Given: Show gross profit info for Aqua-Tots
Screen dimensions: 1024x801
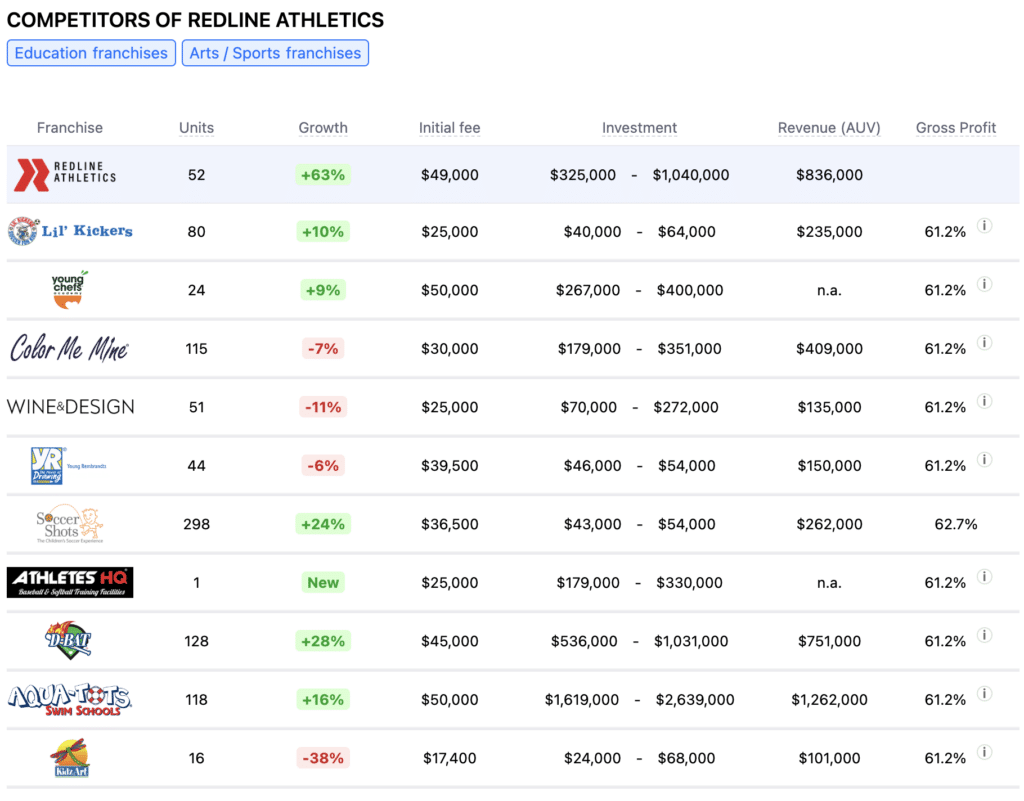Looking at the screenshot, I should tap(984, 693).
